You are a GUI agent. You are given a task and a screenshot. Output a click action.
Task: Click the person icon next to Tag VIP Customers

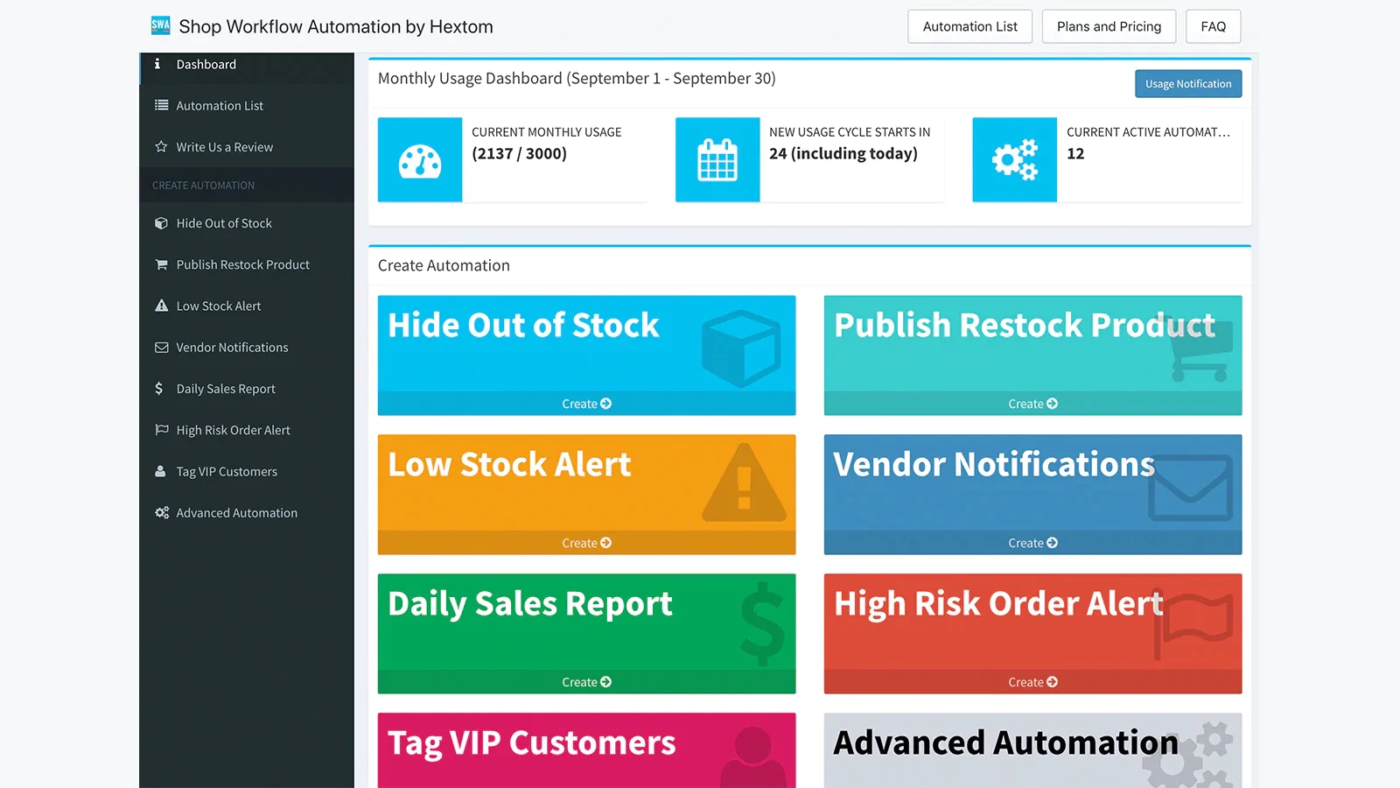(160, 471)
